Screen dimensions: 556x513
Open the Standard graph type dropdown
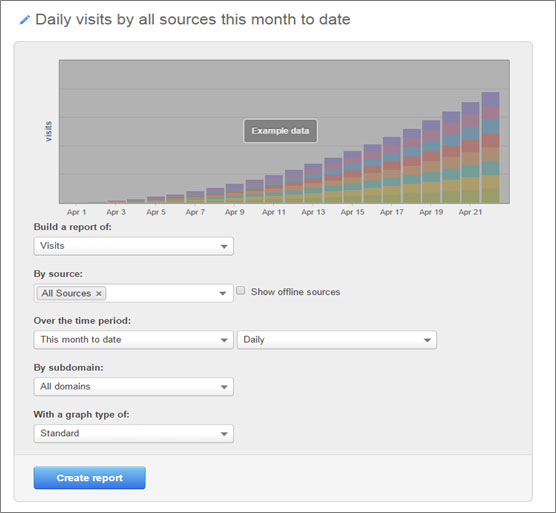point(133,433)
